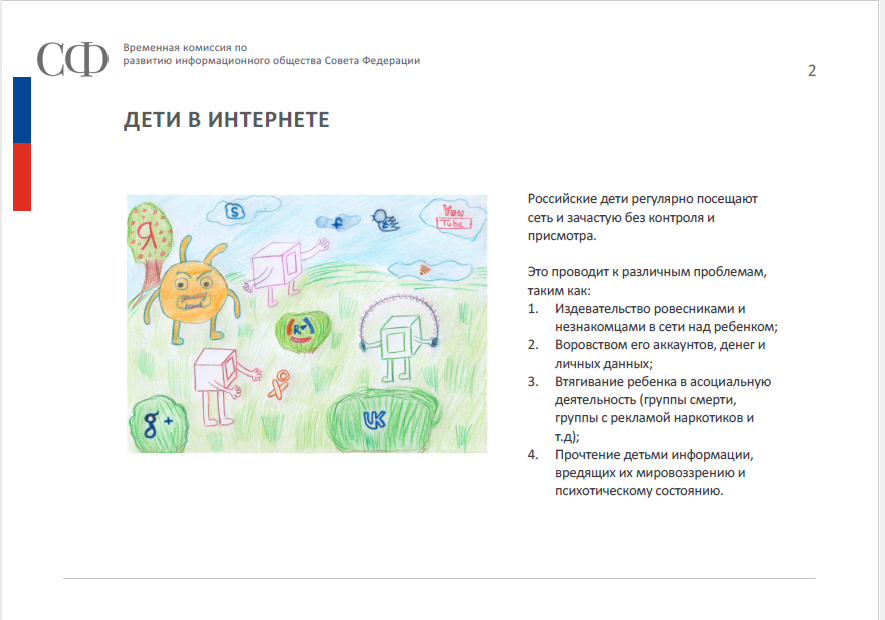Click the RSS cloud icon in drawing
This screenshot has width=885, height=620.
coord(430,270)
